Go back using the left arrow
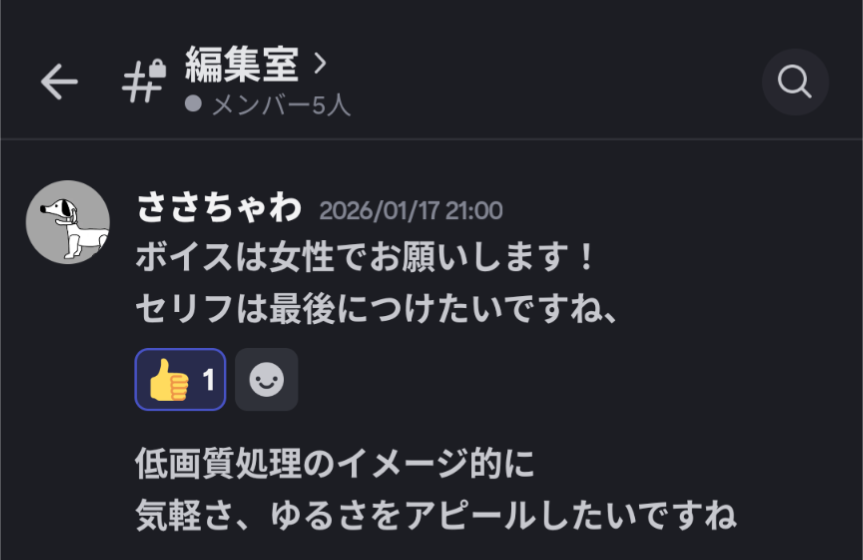Screen dimensions: 863x560 tap(59, 82)
